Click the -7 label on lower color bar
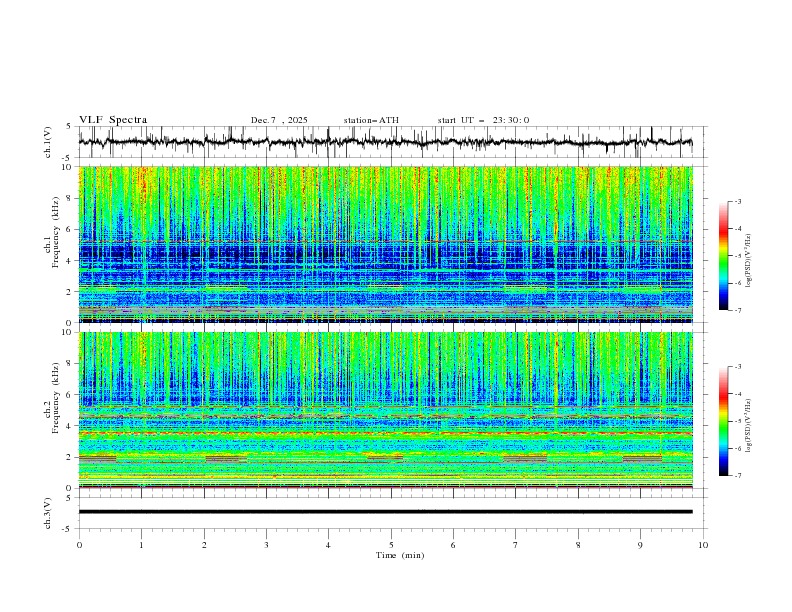The width and height of the screenshot is (792, 612). [x=737, y=476]
